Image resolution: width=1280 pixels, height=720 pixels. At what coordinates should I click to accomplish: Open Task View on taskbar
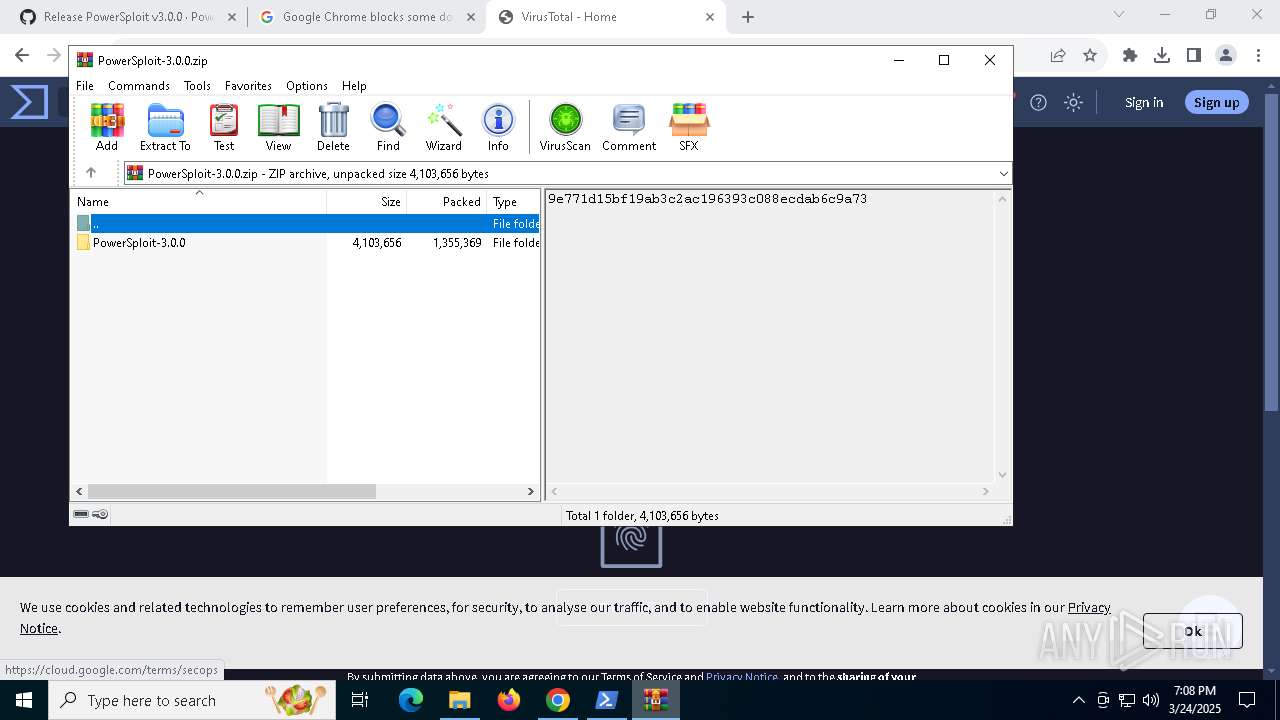click(x=360, y=700)
